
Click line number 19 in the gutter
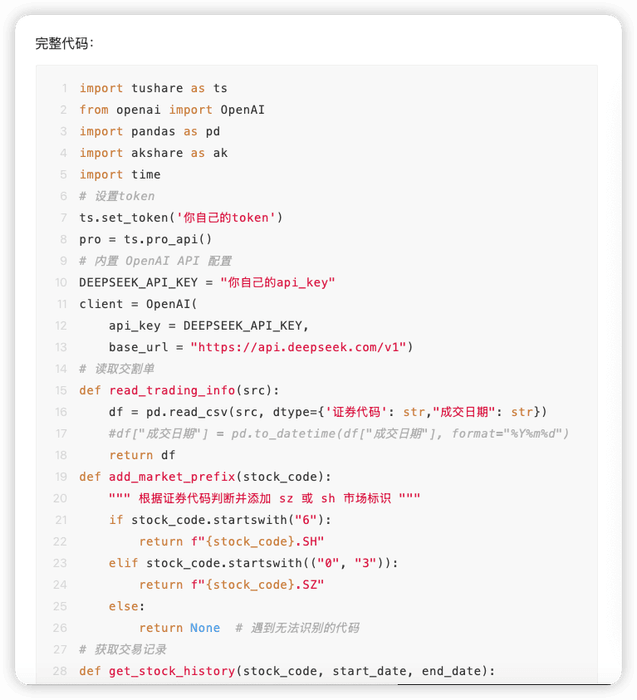(x=61, y=476)
